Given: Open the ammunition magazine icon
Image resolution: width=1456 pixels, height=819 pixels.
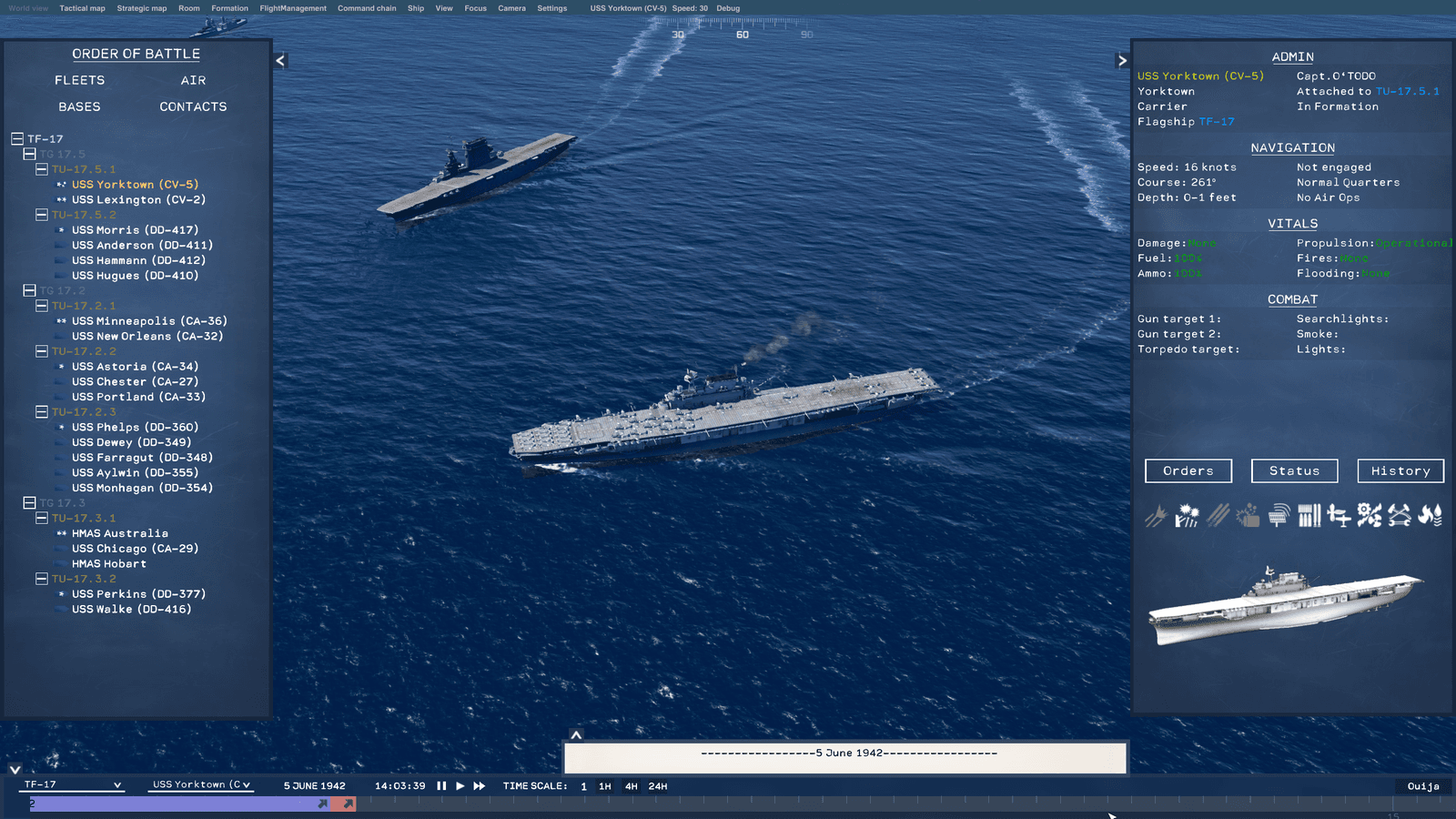Looking at the screenshot, I should click(x=1309, y=516).
